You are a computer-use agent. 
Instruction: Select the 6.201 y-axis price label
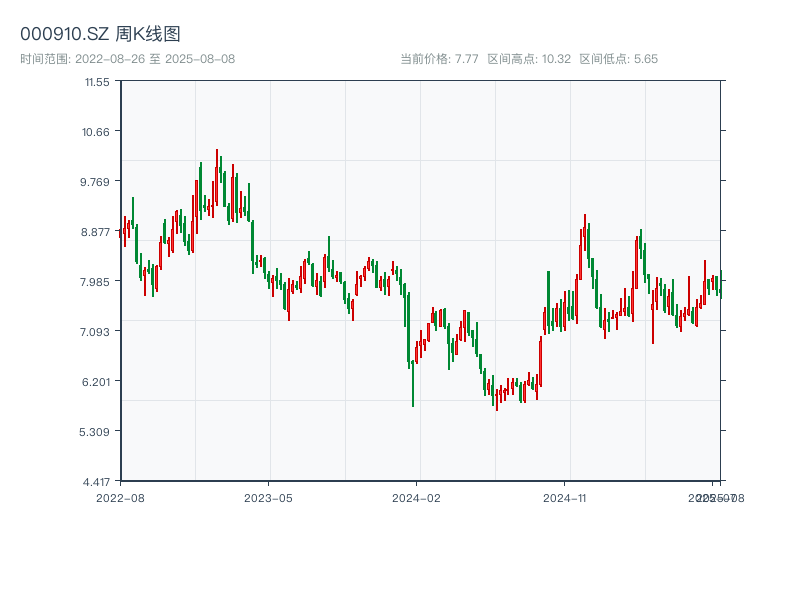pos(96,382)
